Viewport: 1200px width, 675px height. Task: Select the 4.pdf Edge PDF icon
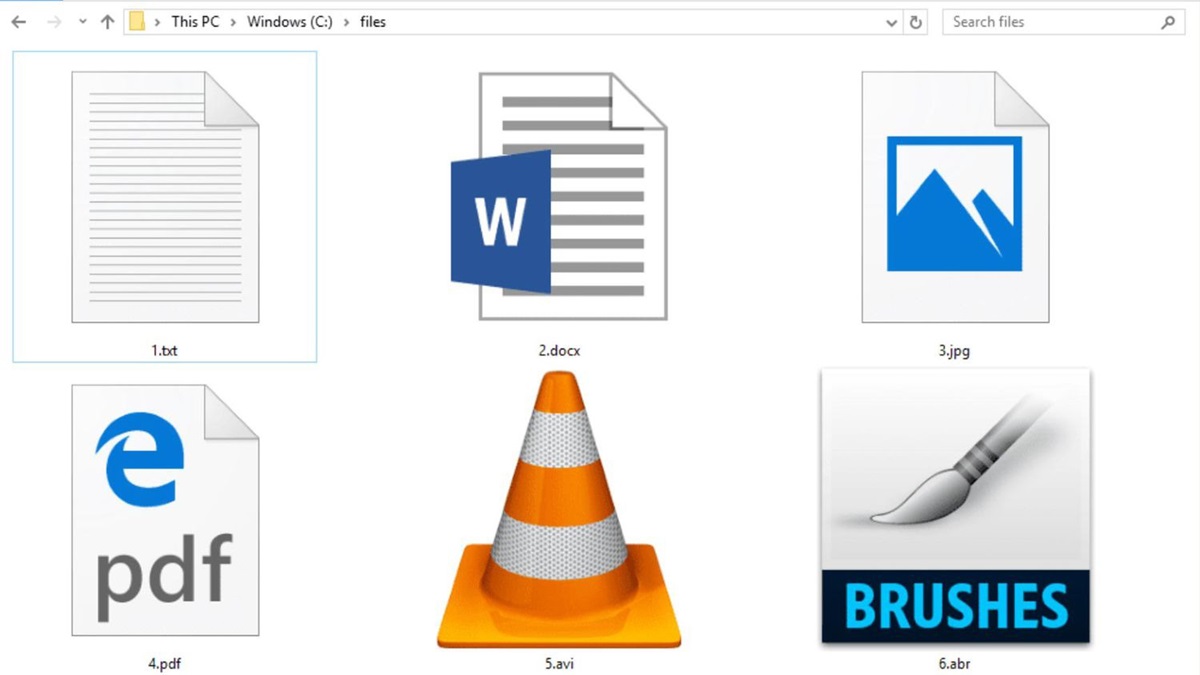(165, 510)
